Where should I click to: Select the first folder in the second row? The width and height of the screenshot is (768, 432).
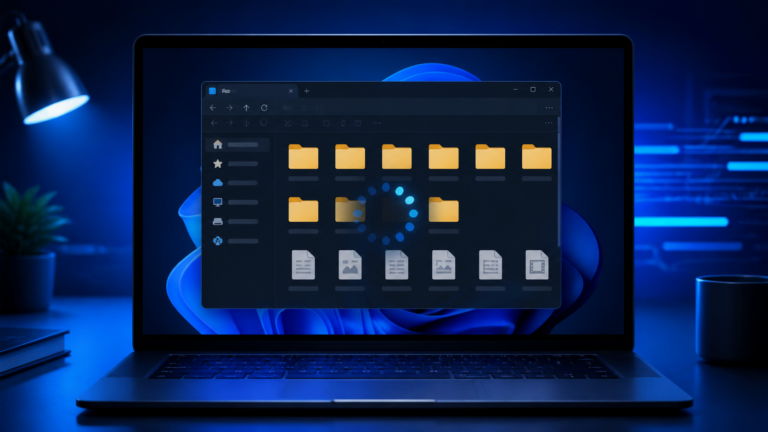[303, 210]
